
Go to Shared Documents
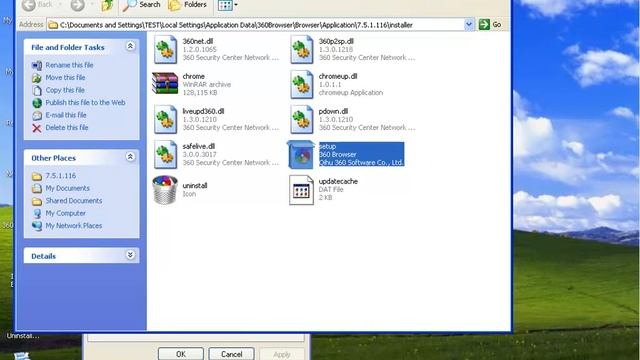(x=73, y=201)
